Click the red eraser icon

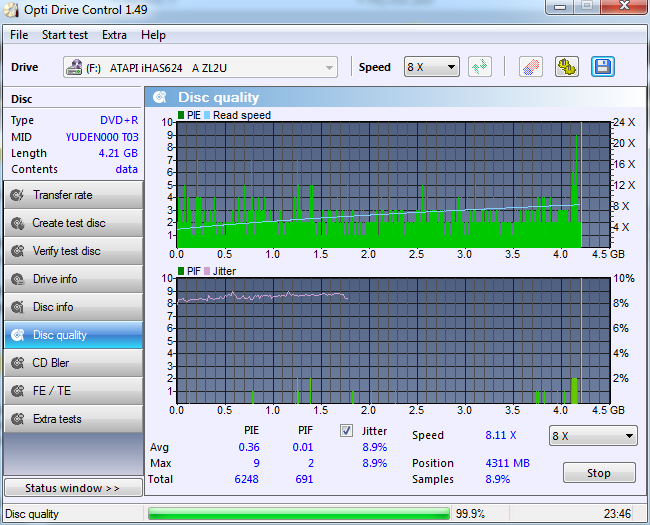pyautogui.click(x=531, y=67)
